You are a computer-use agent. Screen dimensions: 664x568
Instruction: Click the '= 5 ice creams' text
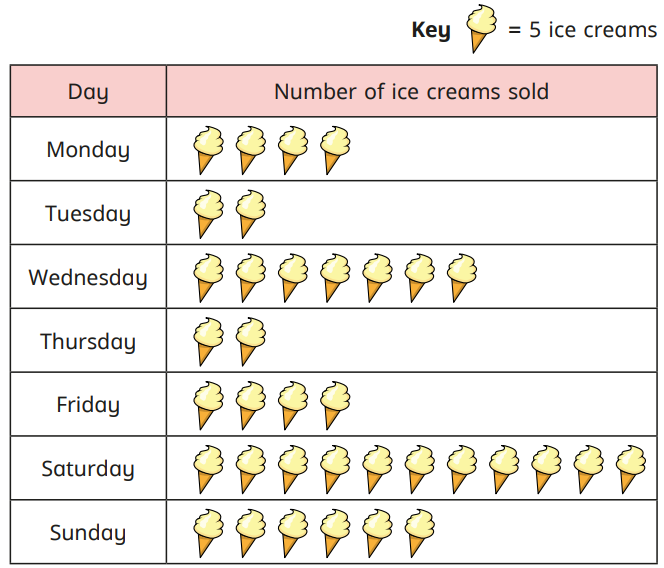pos(582,30)
